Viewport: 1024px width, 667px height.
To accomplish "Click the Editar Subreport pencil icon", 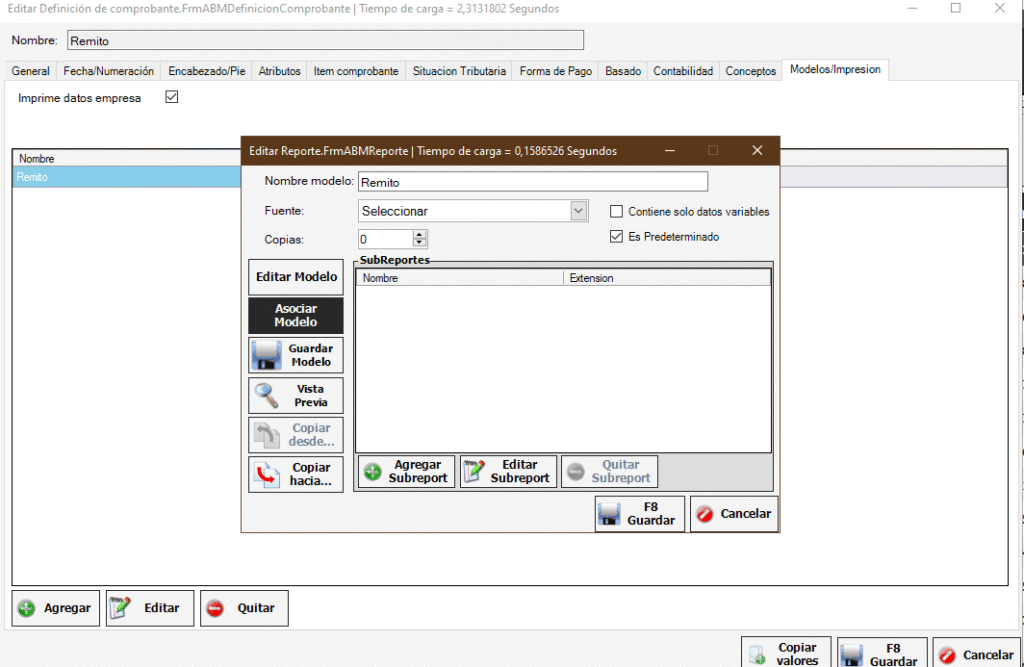I will point(474,472).
